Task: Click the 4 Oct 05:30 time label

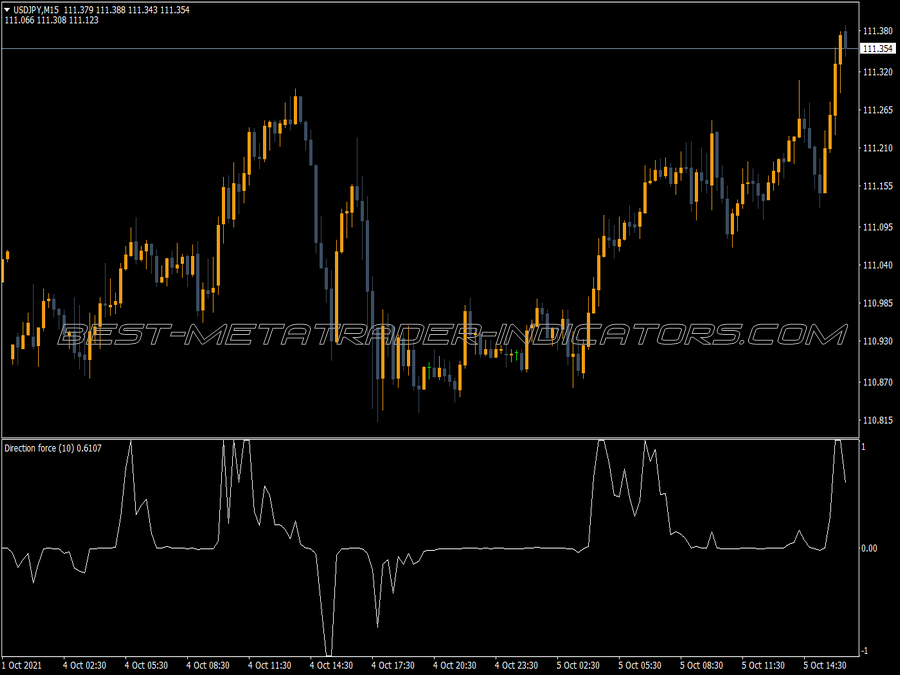Action: [x=146, y=666]
